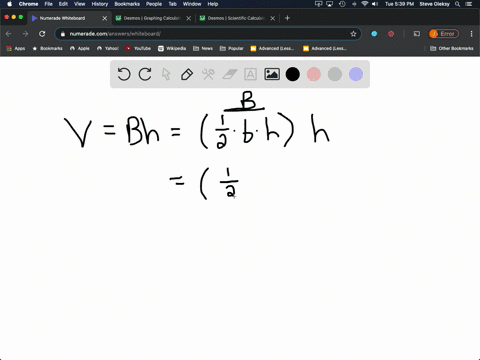Choose the pen drawing tool

point(187,74)
